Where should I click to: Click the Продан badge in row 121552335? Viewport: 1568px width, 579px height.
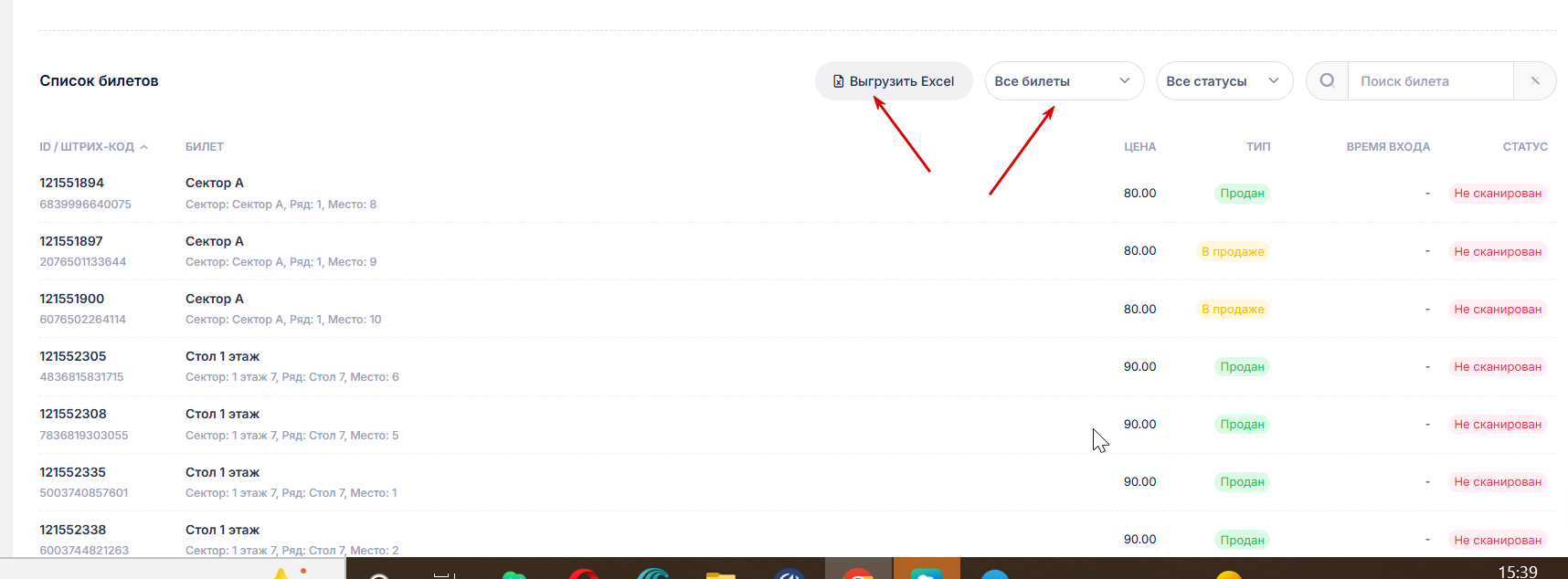pos(1242,482)
